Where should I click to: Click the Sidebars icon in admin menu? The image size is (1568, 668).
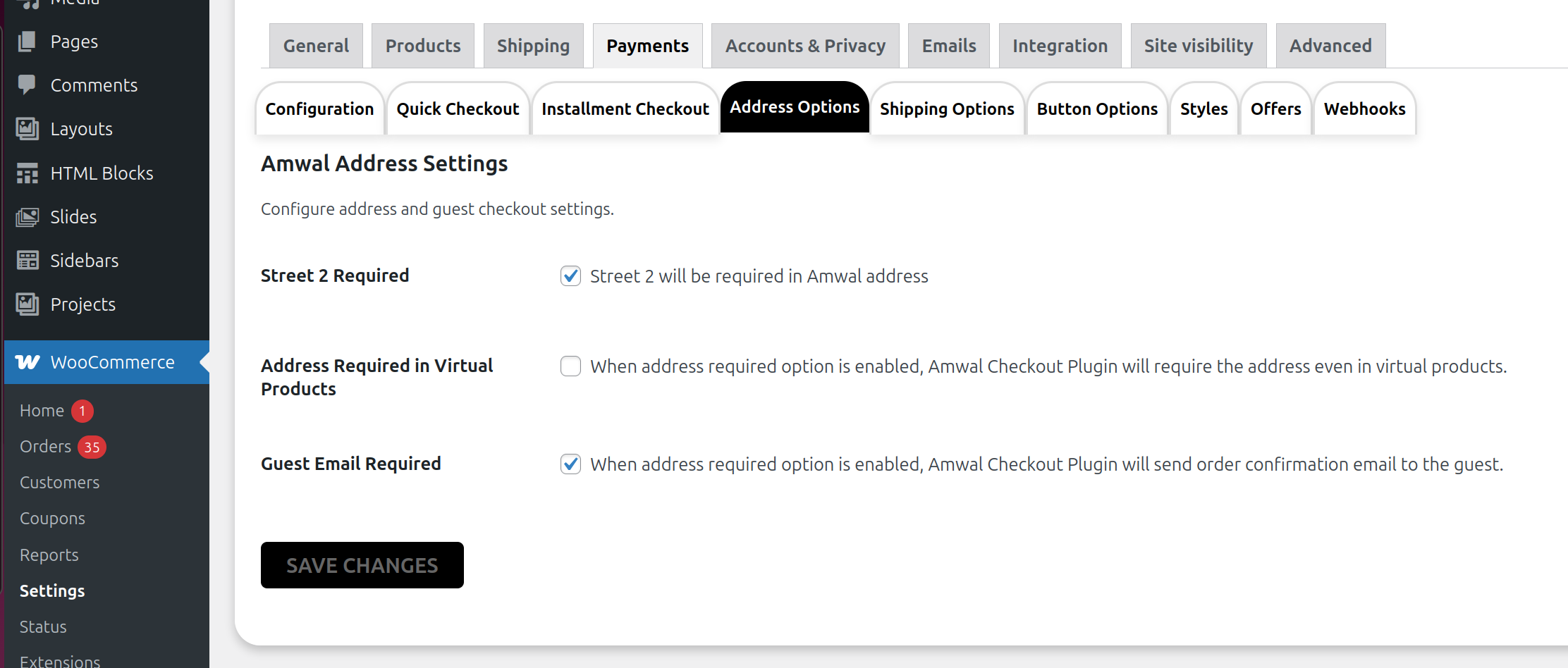pos(27,261)
